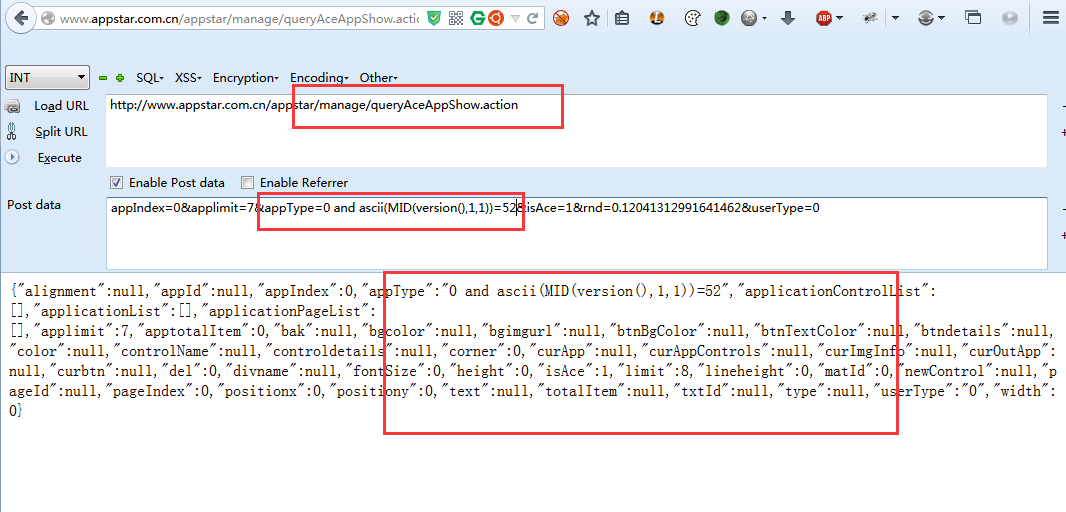Image resolution: width=1066 pixels, height=512 pixels.
Task: Click the green shield security icon in address bar
Action: [434, 19]
